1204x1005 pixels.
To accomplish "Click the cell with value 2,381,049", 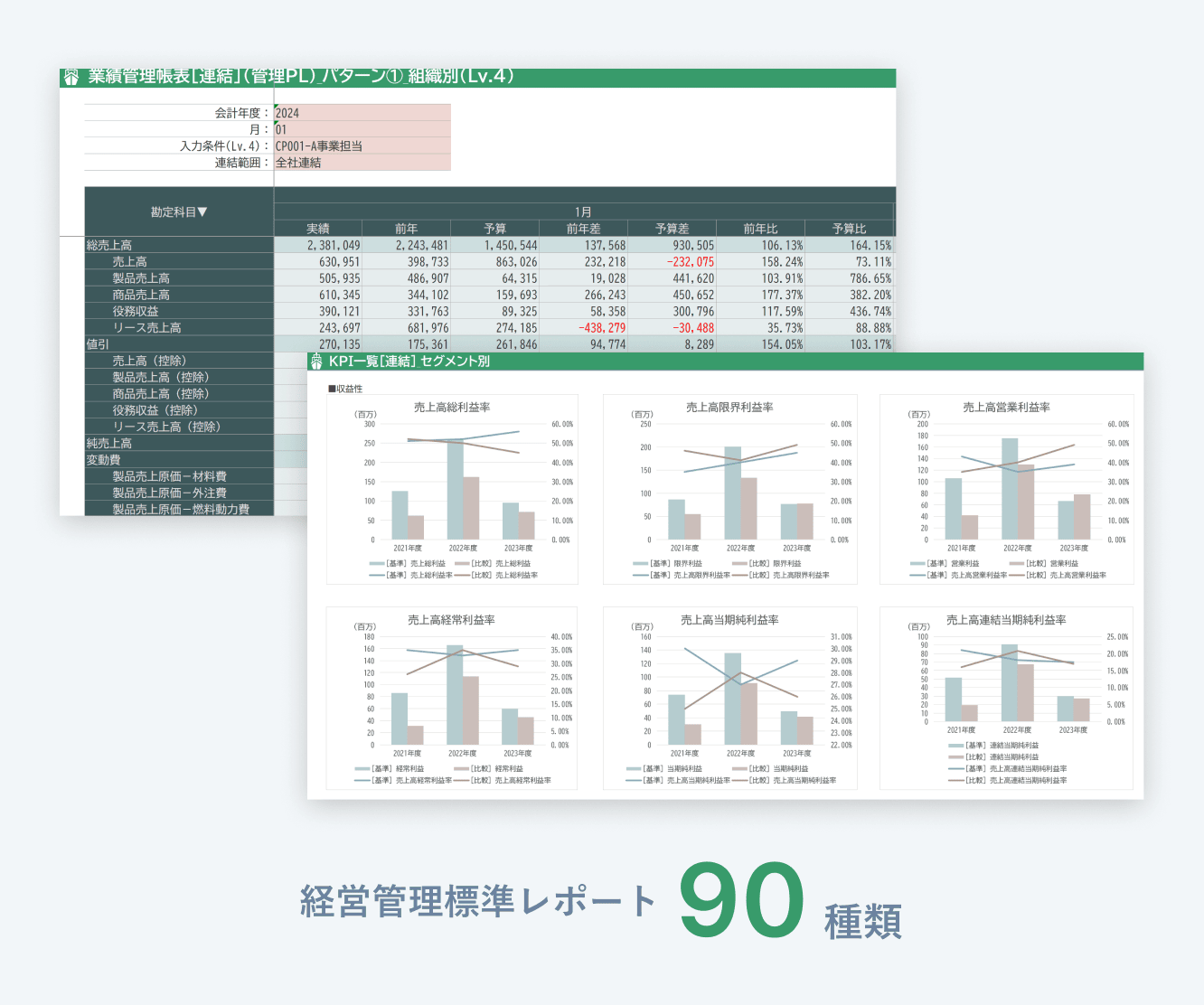I will tap(318, 245).
